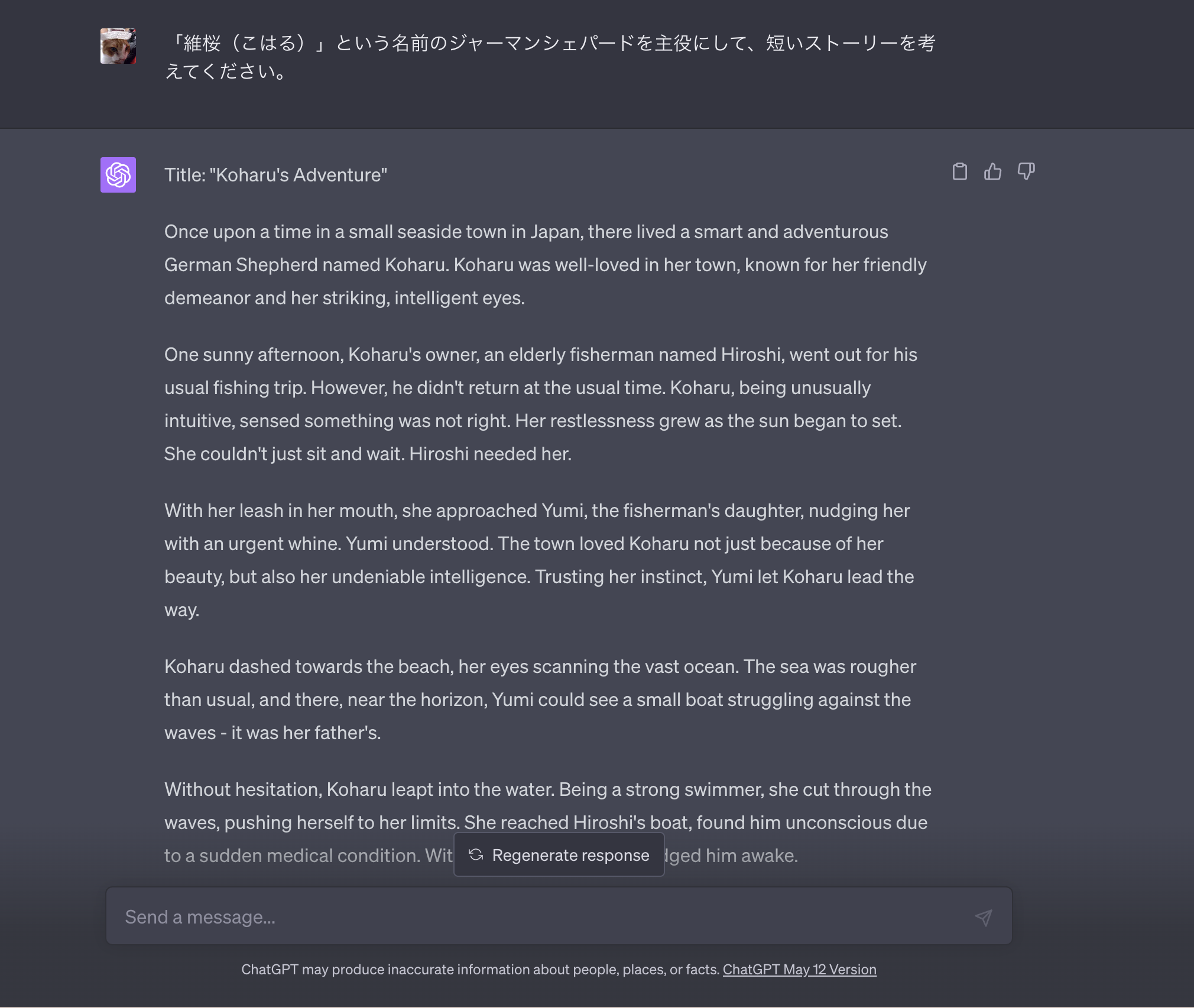1194x1008 pixels.
Task: Click the thumbs down icon
Action: [1026, 172]
